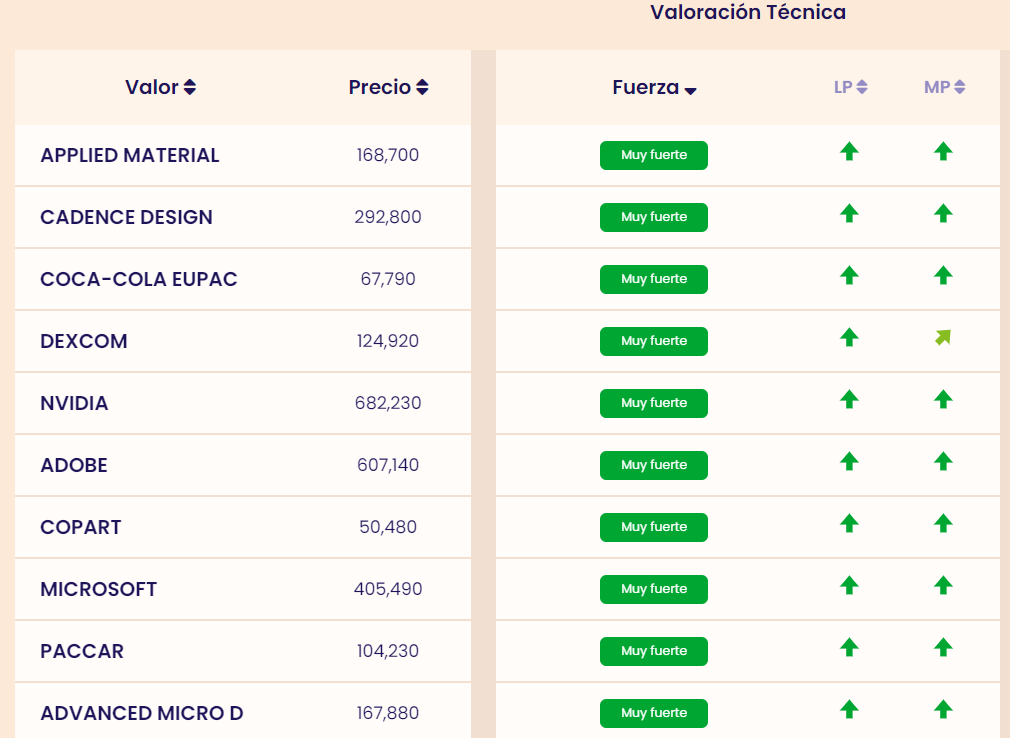Viewport: 1010px width, 738px height.
Task: Sort table by Precio column
Action: pyautogui.click(x=388, y=87)
